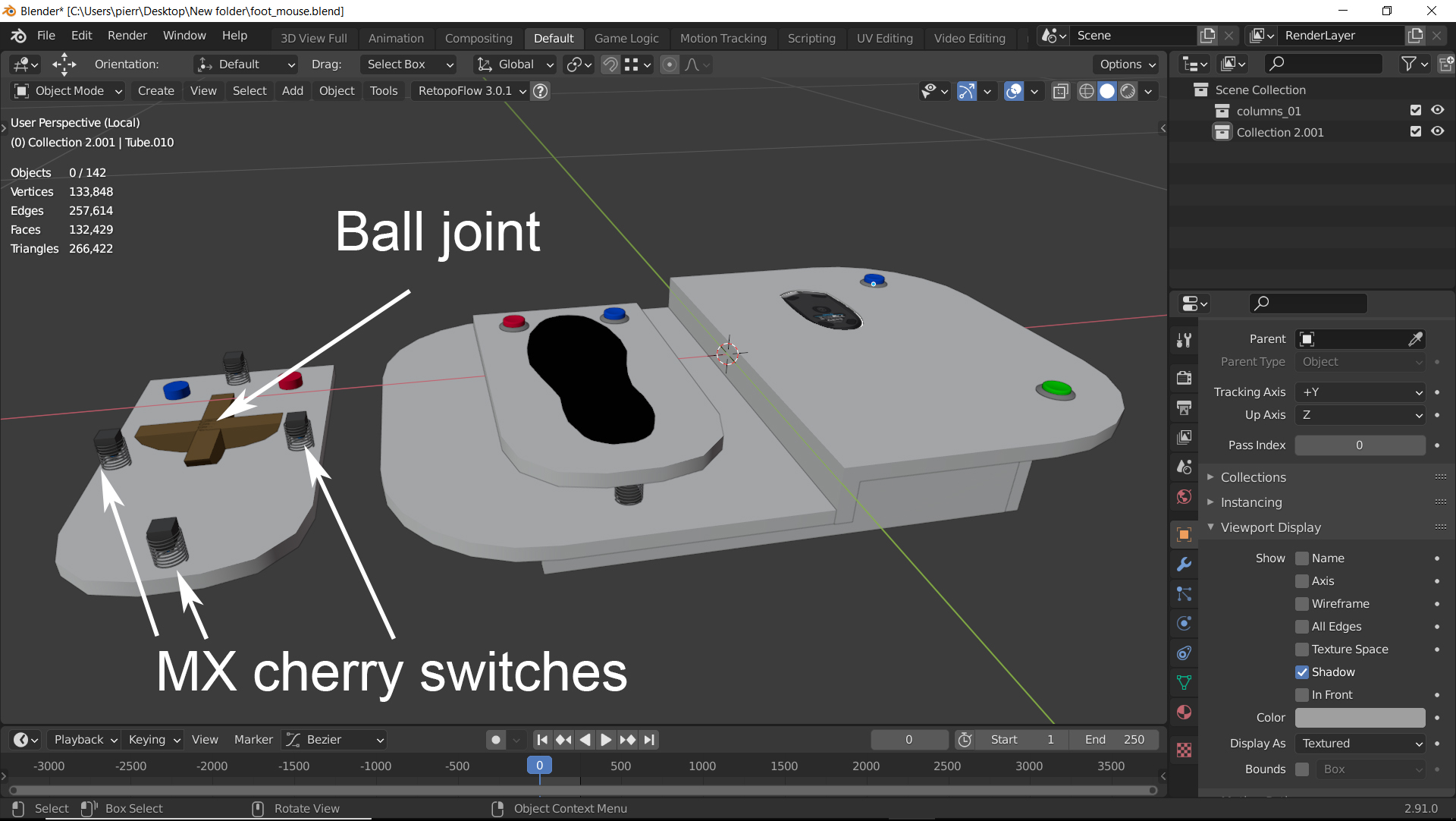Screen dimensions: 1456x821
Task: Enable All Edges checkbox
Action: tap(1302, 627)
